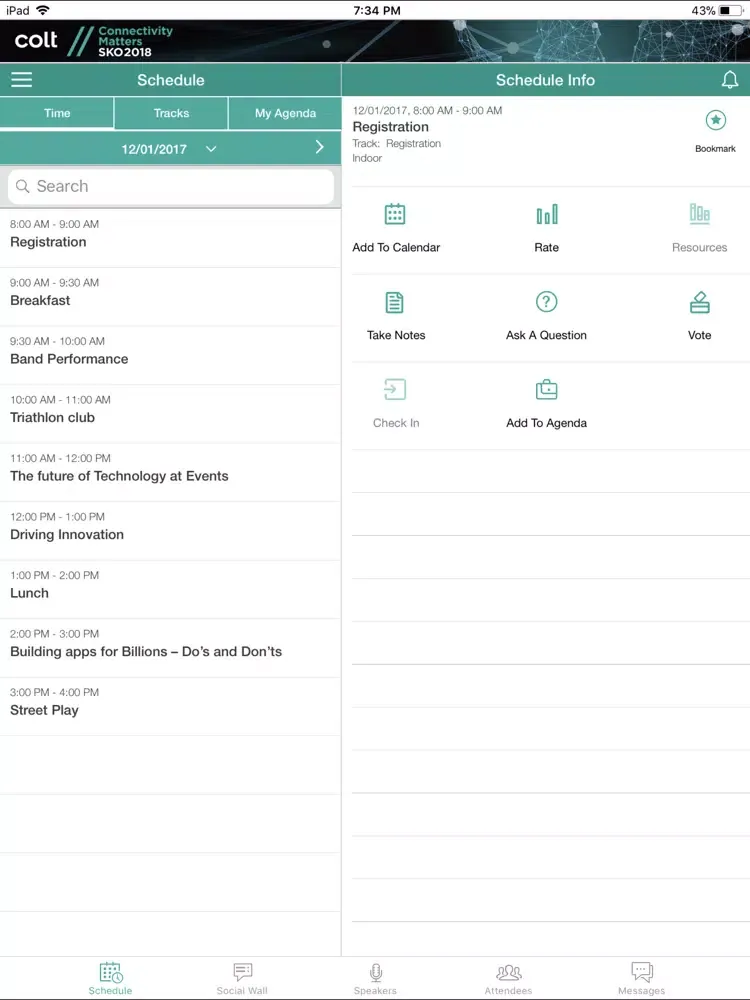The width and height of the screenshot is (750, 1000).
Task: Switch to the My Agenda tab
Action: [x=285, y=113]
